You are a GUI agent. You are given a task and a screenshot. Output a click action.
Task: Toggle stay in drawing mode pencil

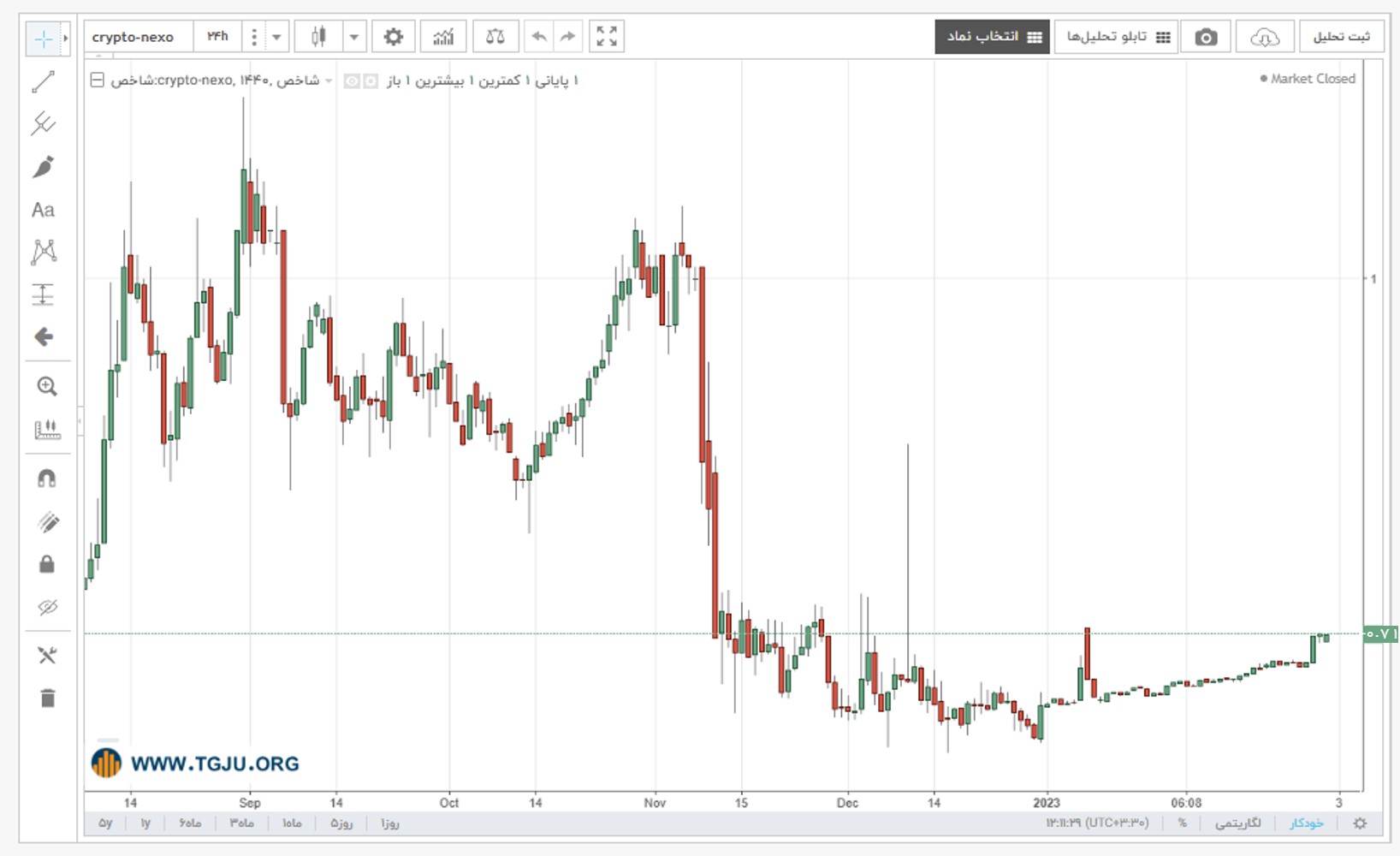click(x=47, y=521)
